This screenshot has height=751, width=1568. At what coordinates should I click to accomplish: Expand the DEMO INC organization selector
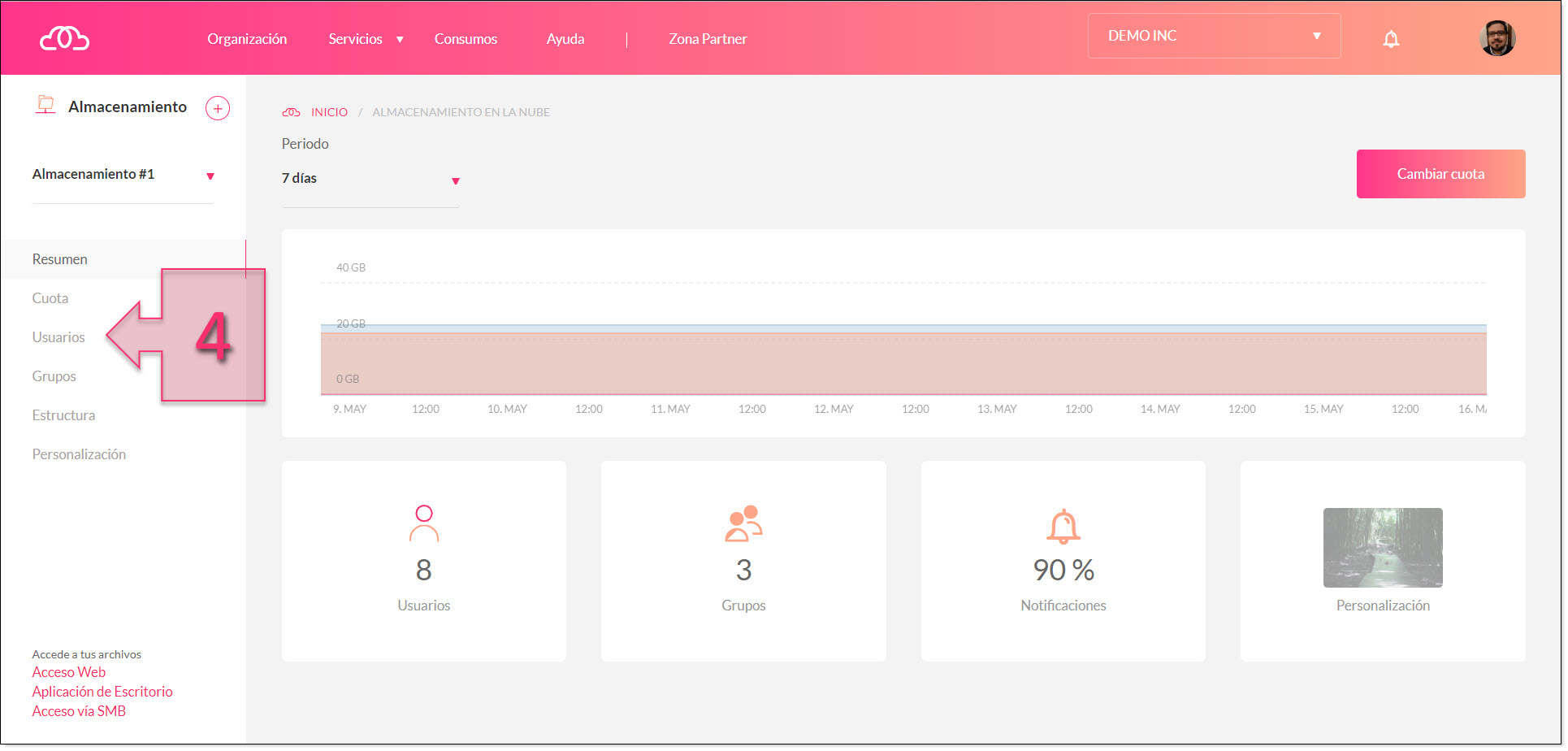click(1316, 35)
